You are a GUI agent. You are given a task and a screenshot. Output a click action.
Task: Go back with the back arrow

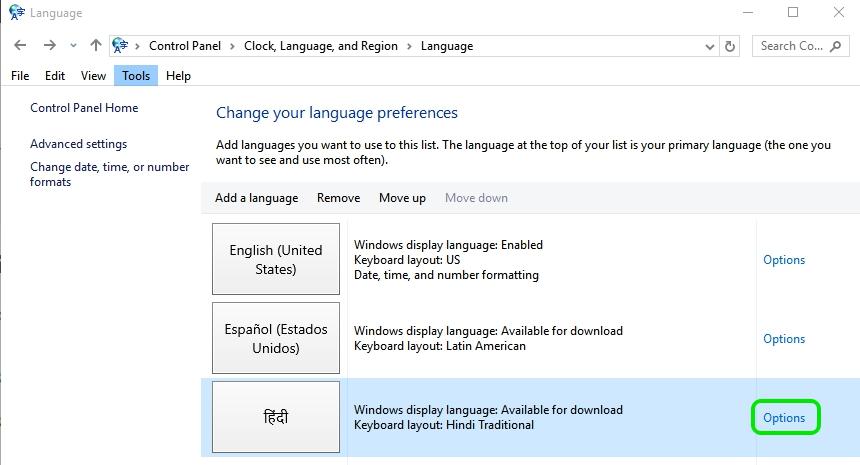(20, 46)
